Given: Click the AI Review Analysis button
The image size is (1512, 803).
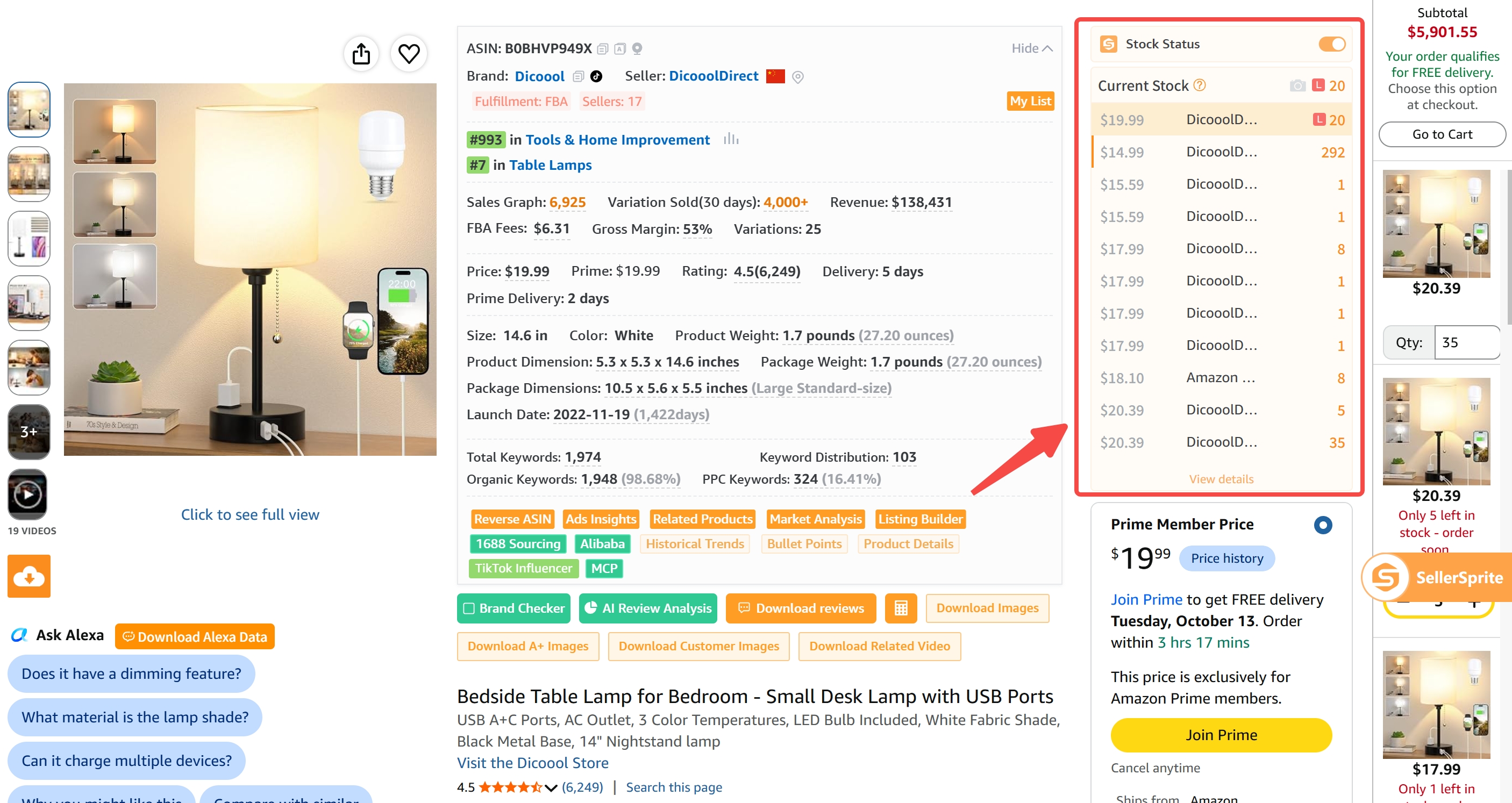Looking at the screenshot, I should click(648, 608).
